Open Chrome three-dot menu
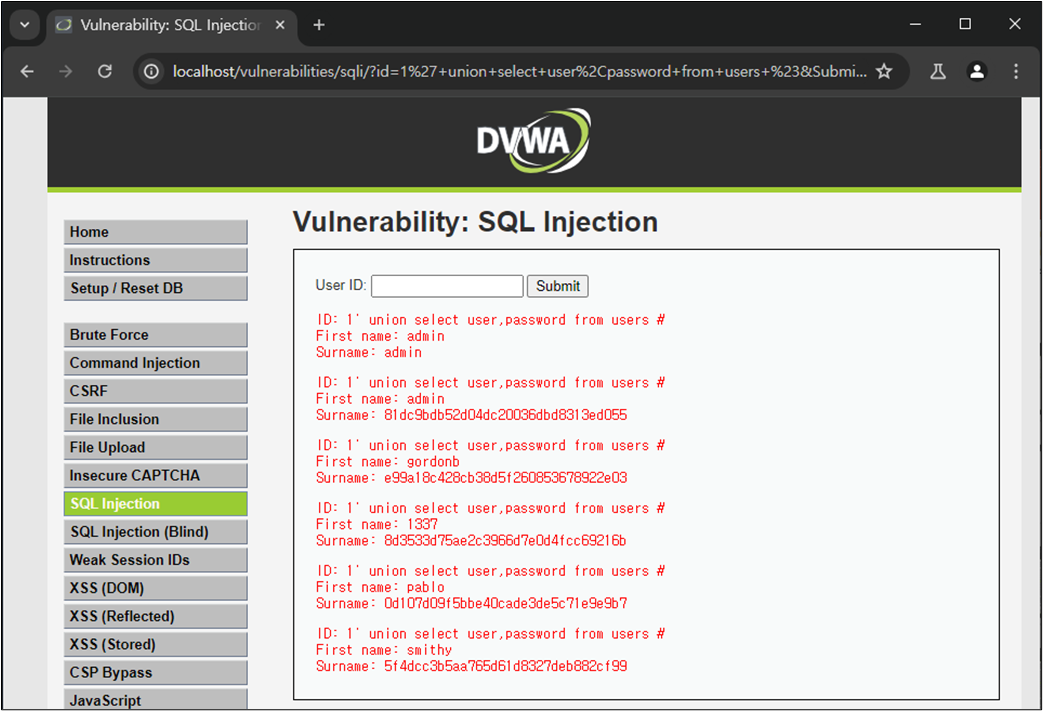This screenshot has height=711, width=1043. click(1015, 71)
